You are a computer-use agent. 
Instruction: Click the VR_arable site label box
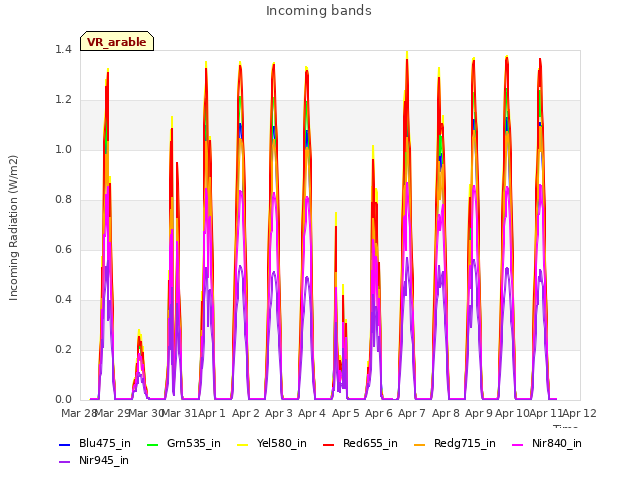coord(117,41)
